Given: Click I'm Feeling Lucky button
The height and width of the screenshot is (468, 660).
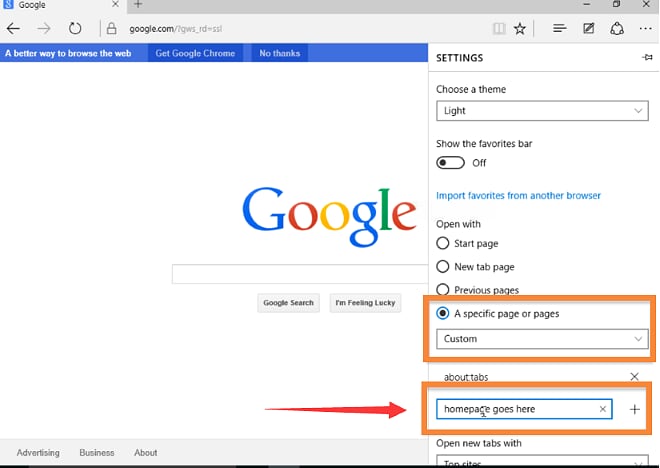Looking at the screenshot, I should [365, 303].
